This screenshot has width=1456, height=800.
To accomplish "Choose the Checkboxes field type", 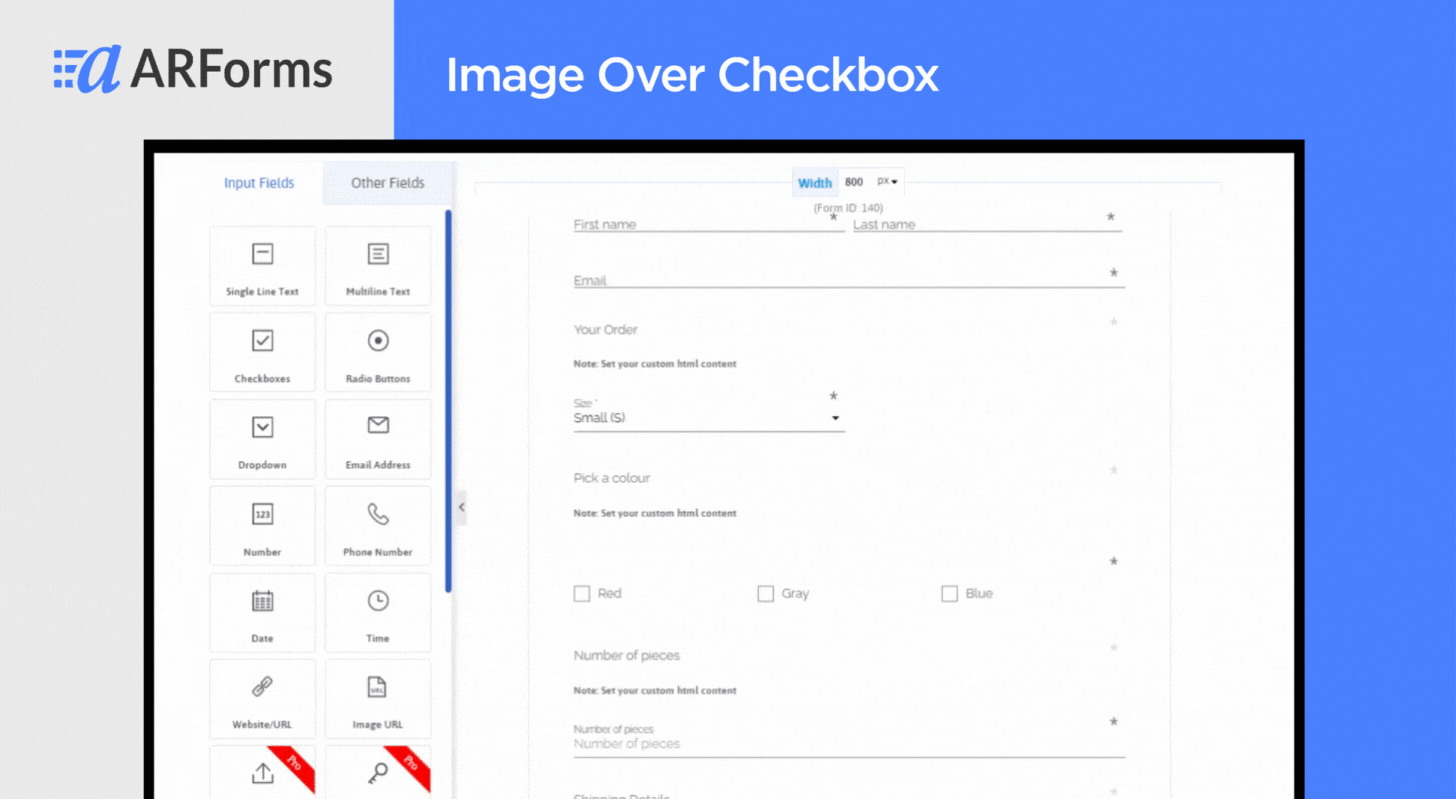I will point(262,352).
